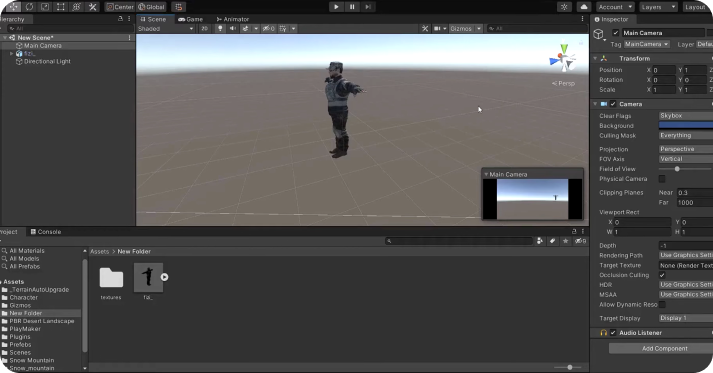713x373 pixels.
Task: Select the combined Transform tool
Action: tap(76, 7)
